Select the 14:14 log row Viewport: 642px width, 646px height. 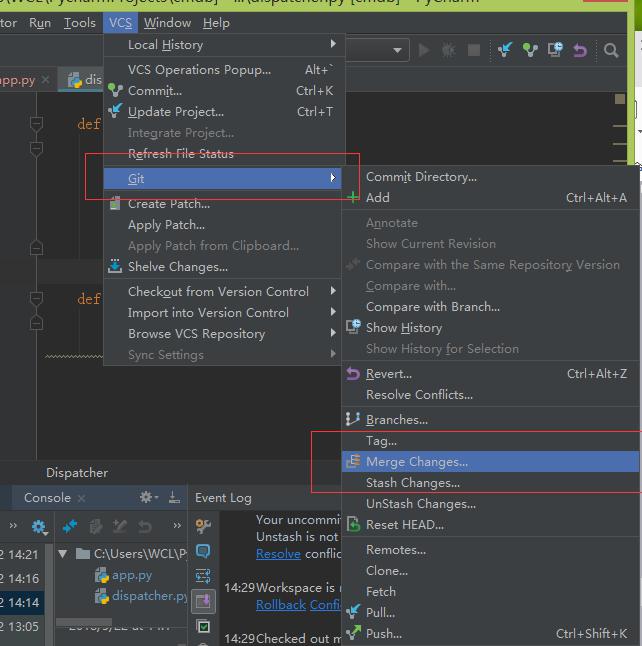tap(22, 602)
